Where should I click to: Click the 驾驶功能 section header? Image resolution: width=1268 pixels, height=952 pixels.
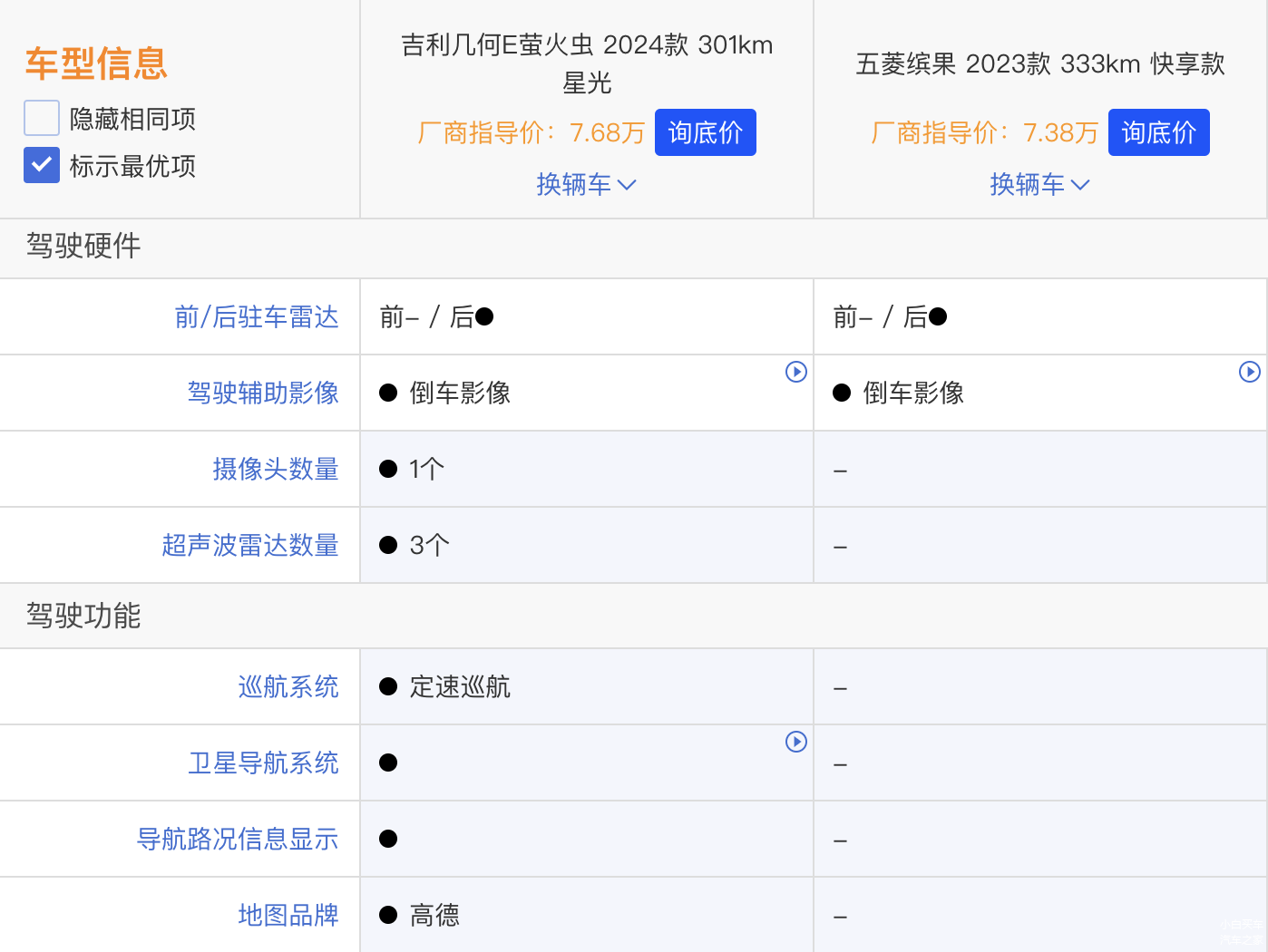point(83,616)
